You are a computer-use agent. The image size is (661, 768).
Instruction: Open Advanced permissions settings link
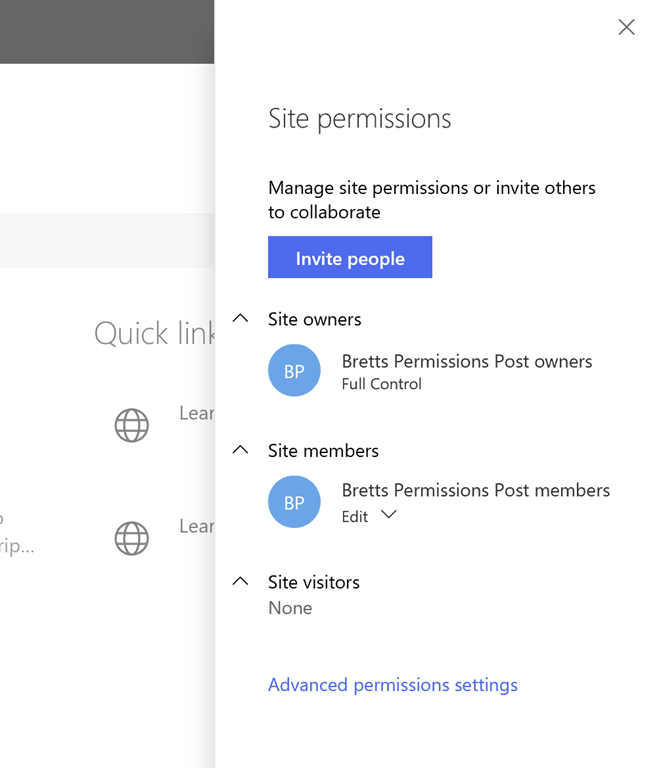[x=392, y=685]
